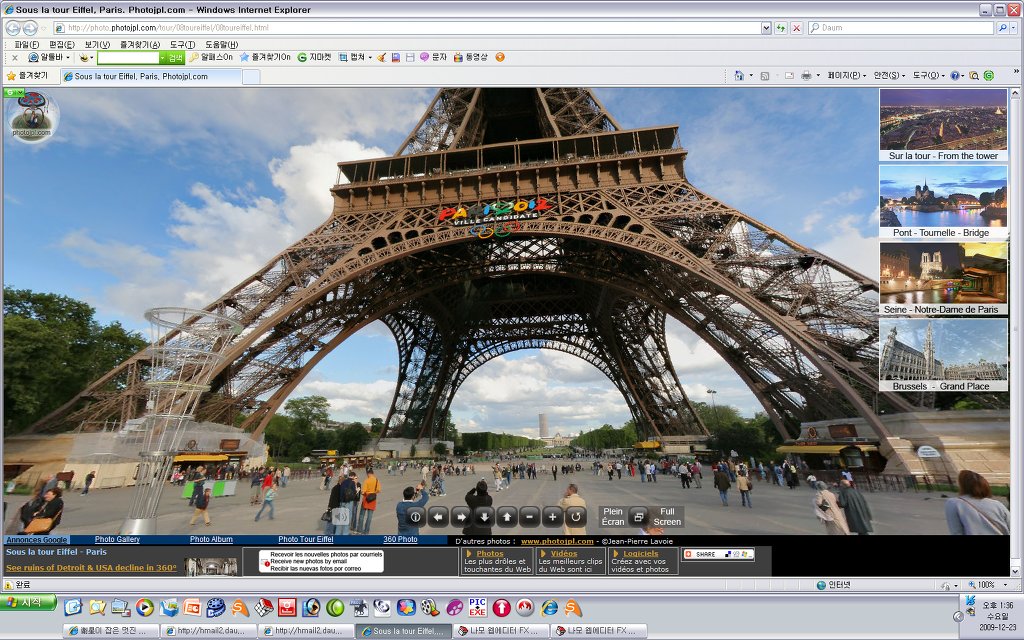This screenshot has height=640, width=1024.
Task: Open the 즐겨찾기 favorites star button
Action: (x=27, y=76)
